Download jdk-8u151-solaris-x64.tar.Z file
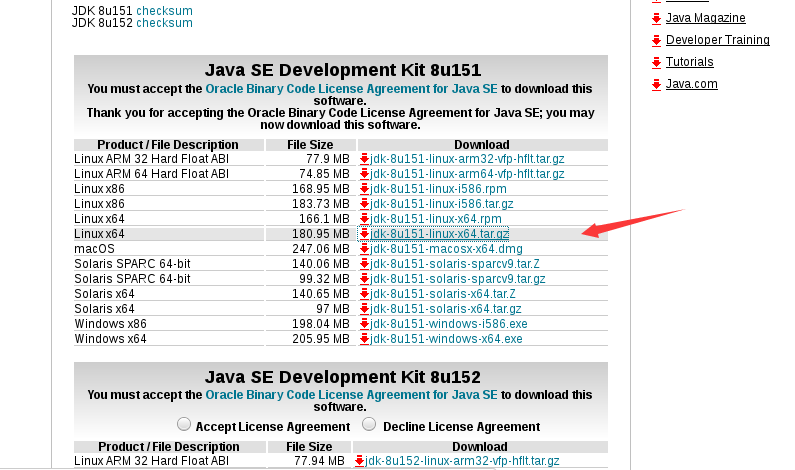This screenshot has width=795, height=470. point(443,294)
